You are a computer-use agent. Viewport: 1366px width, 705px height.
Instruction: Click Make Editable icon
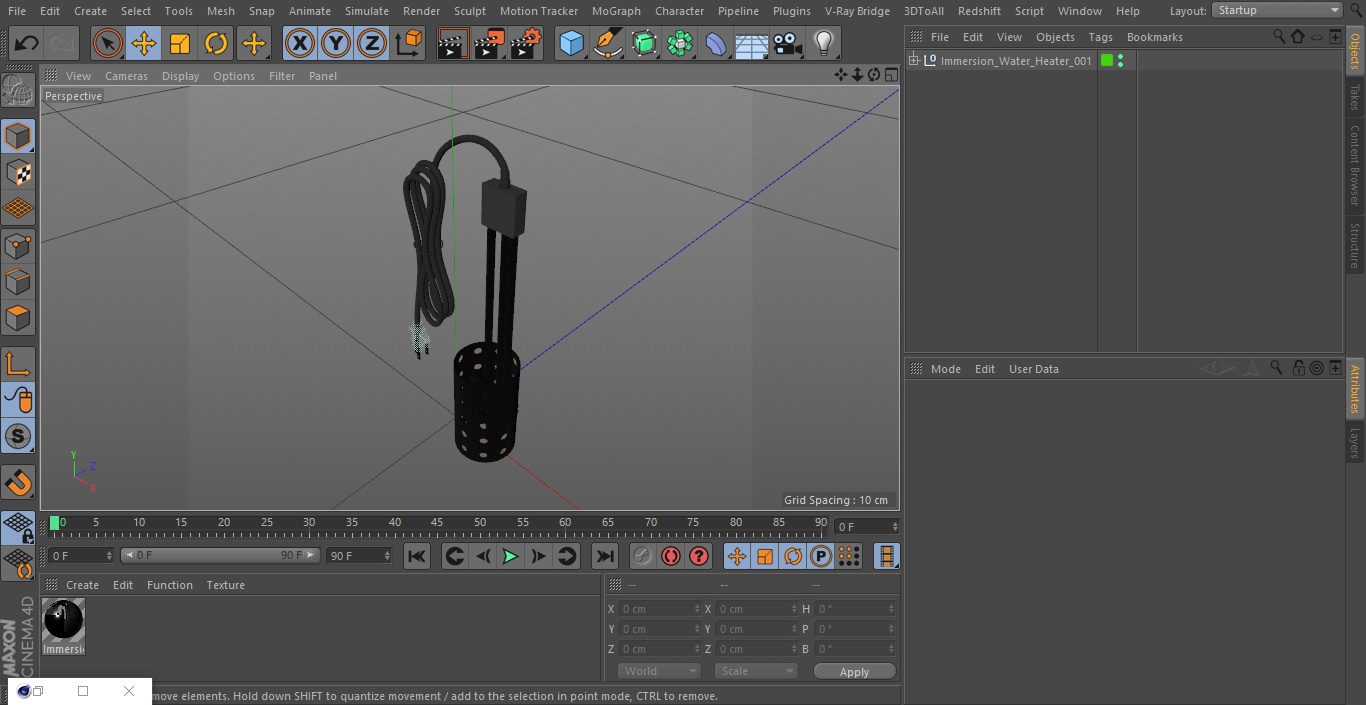[x=18, y=91]
